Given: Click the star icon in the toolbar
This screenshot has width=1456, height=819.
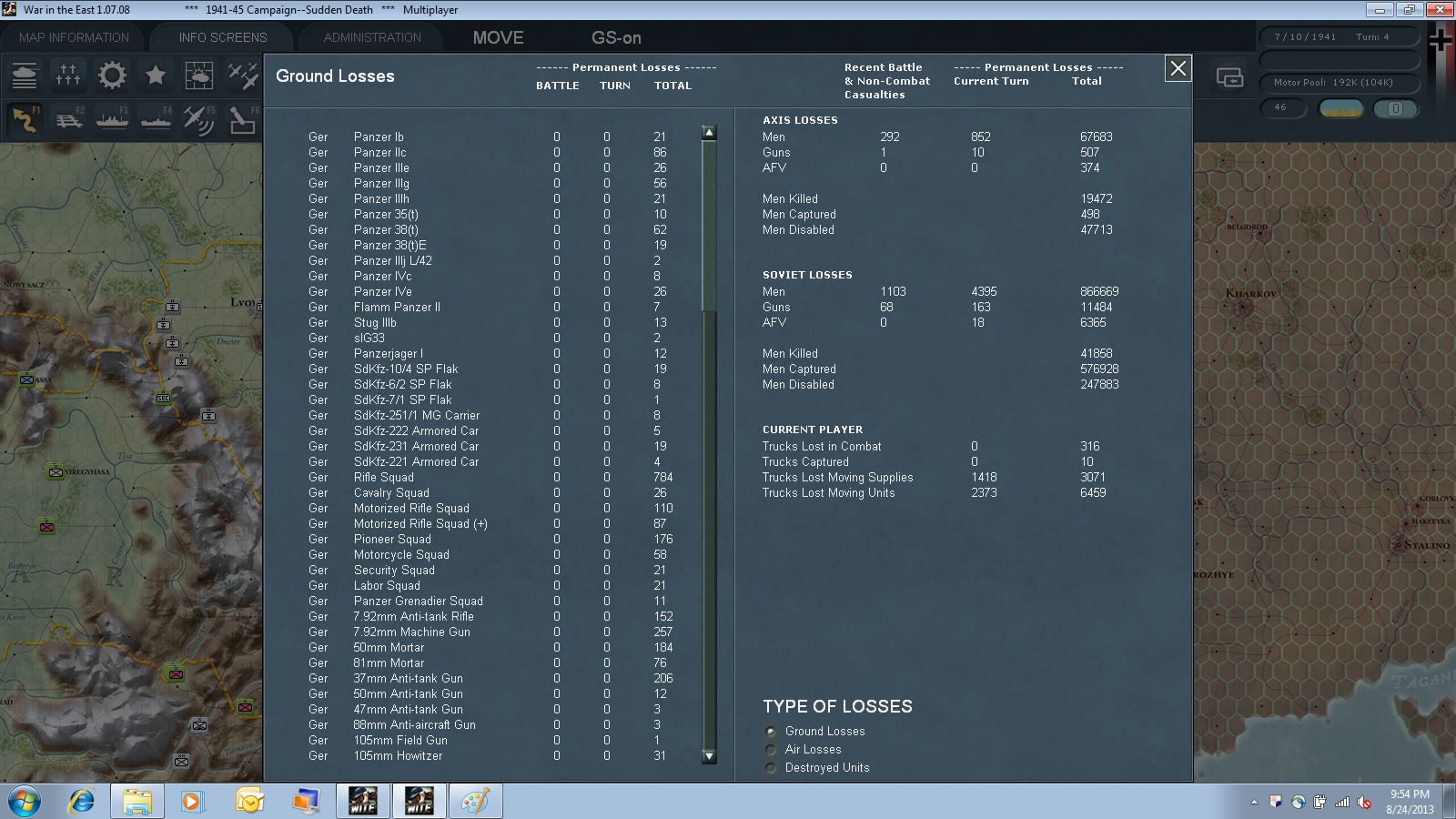Looking at the screenshot, I should point(156,75).
